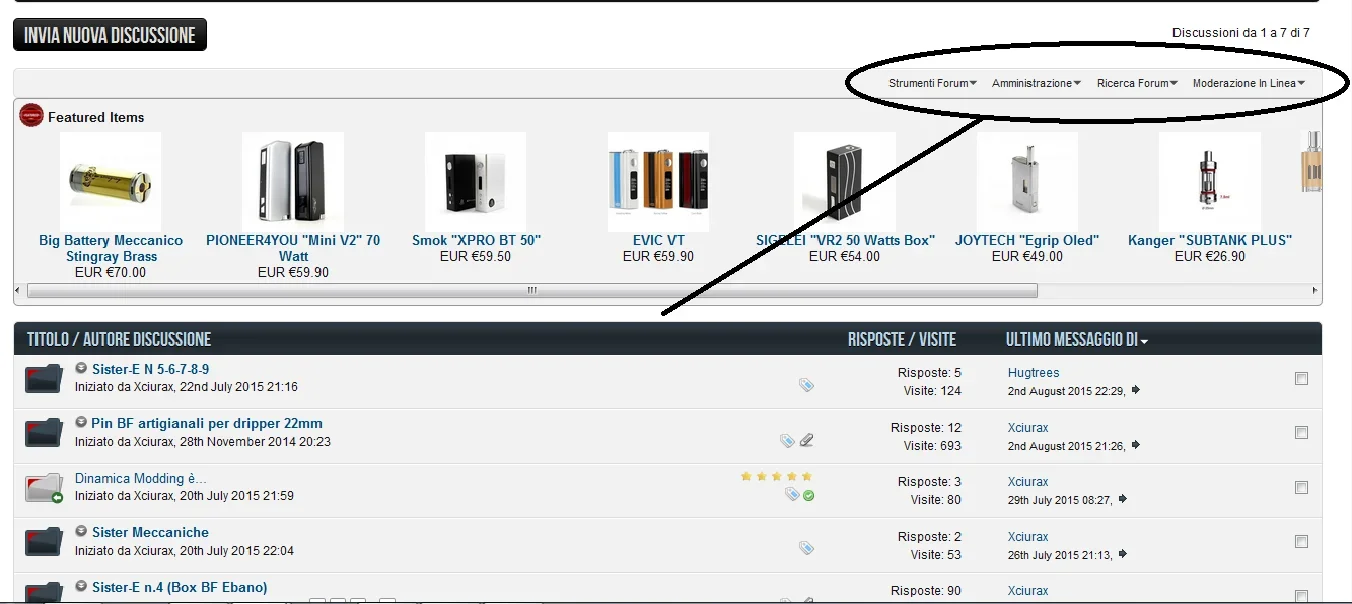Open the Dinamica Modding è... thread
1352x604 pixels.
tap(141, 478)
